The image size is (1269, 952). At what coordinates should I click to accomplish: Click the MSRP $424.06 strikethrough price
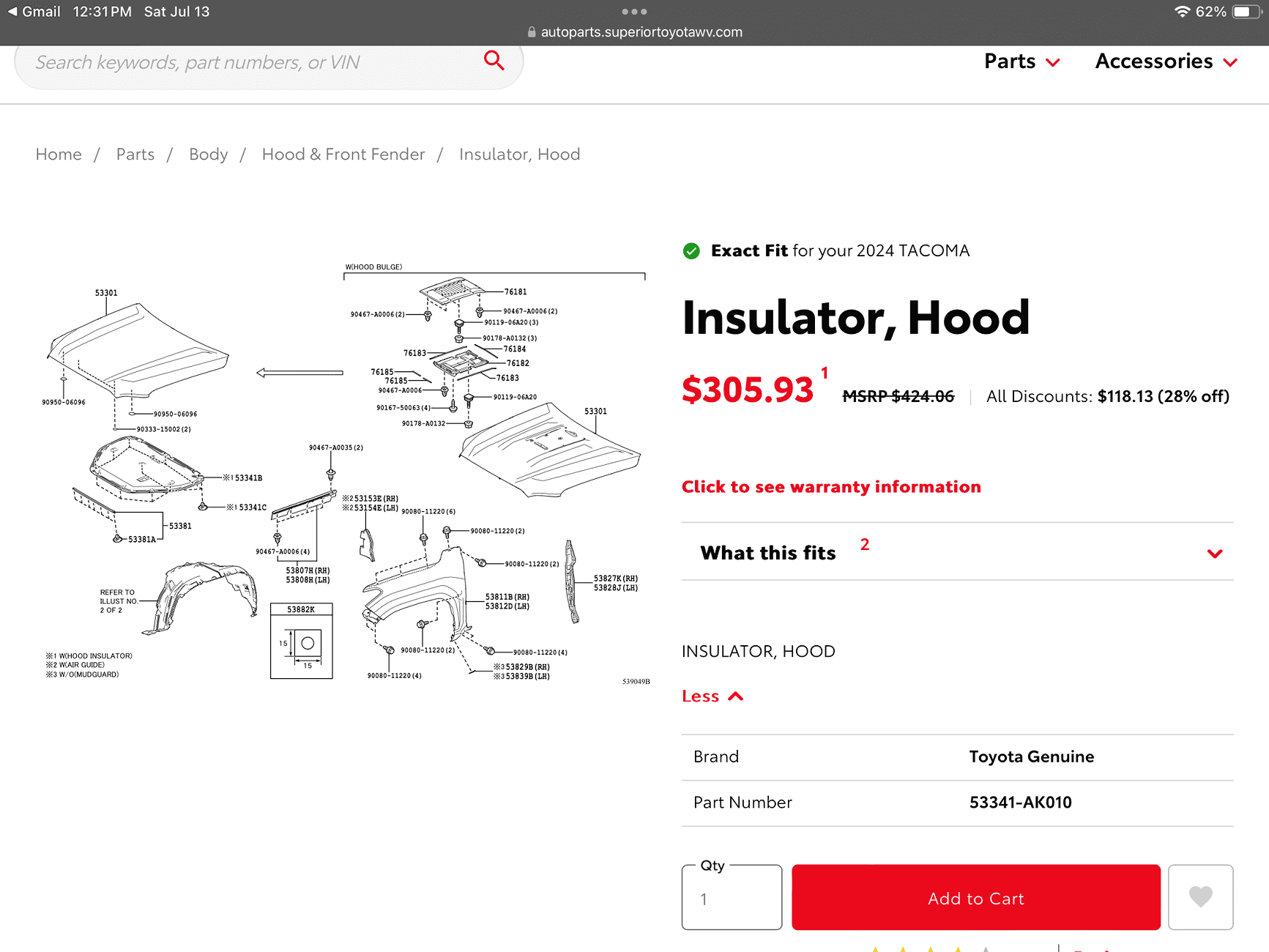tap(898, 396)
